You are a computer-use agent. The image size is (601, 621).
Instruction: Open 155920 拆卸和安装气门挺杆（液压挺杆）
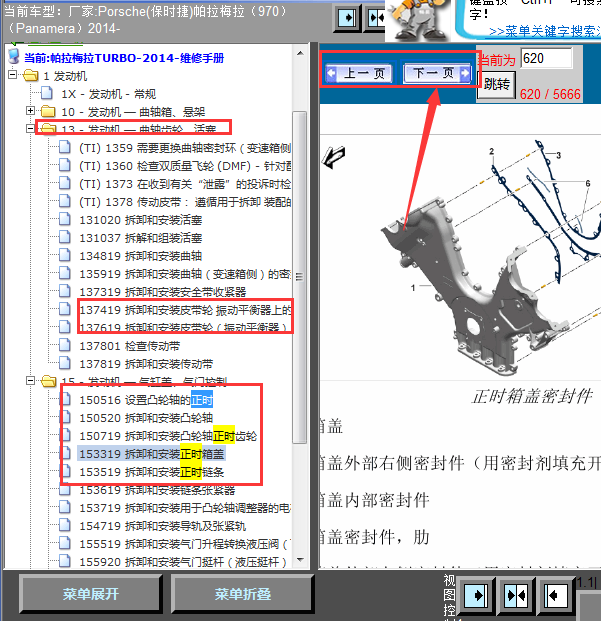183,562
